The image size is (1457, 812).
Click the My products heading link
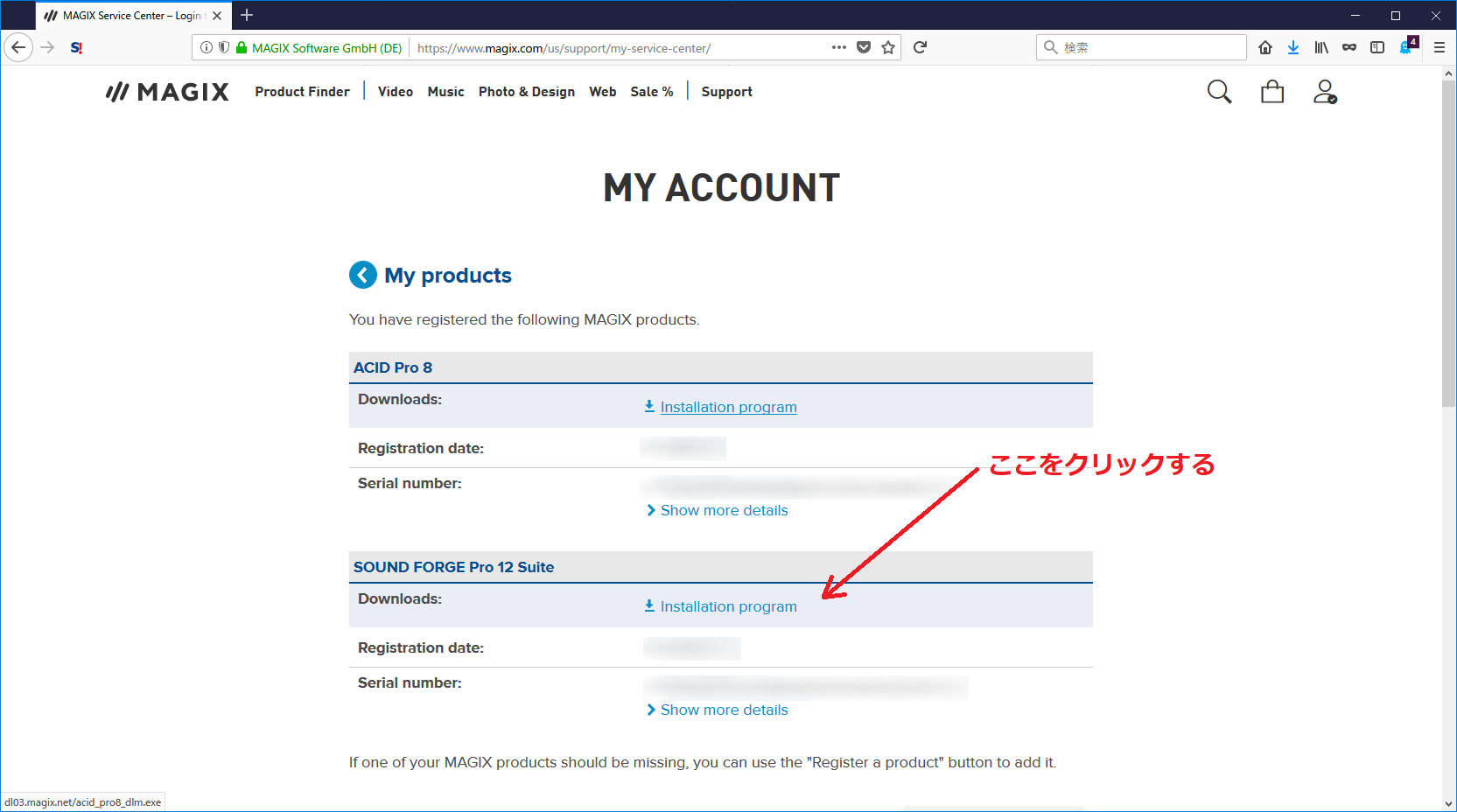[x=448, y=276]
